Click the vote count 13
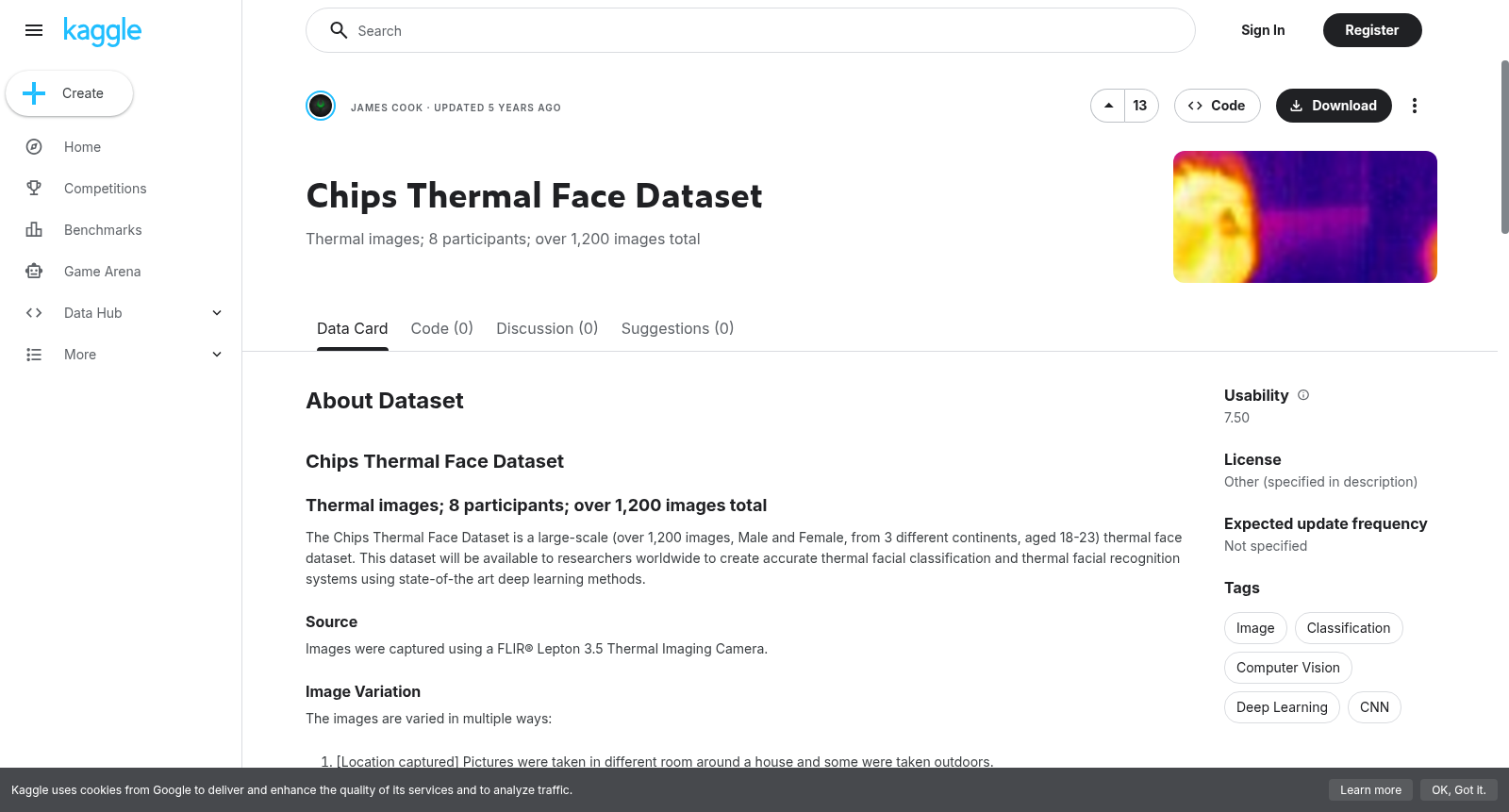This screenshot has width=1509, height=812. tap(1140, 106)
